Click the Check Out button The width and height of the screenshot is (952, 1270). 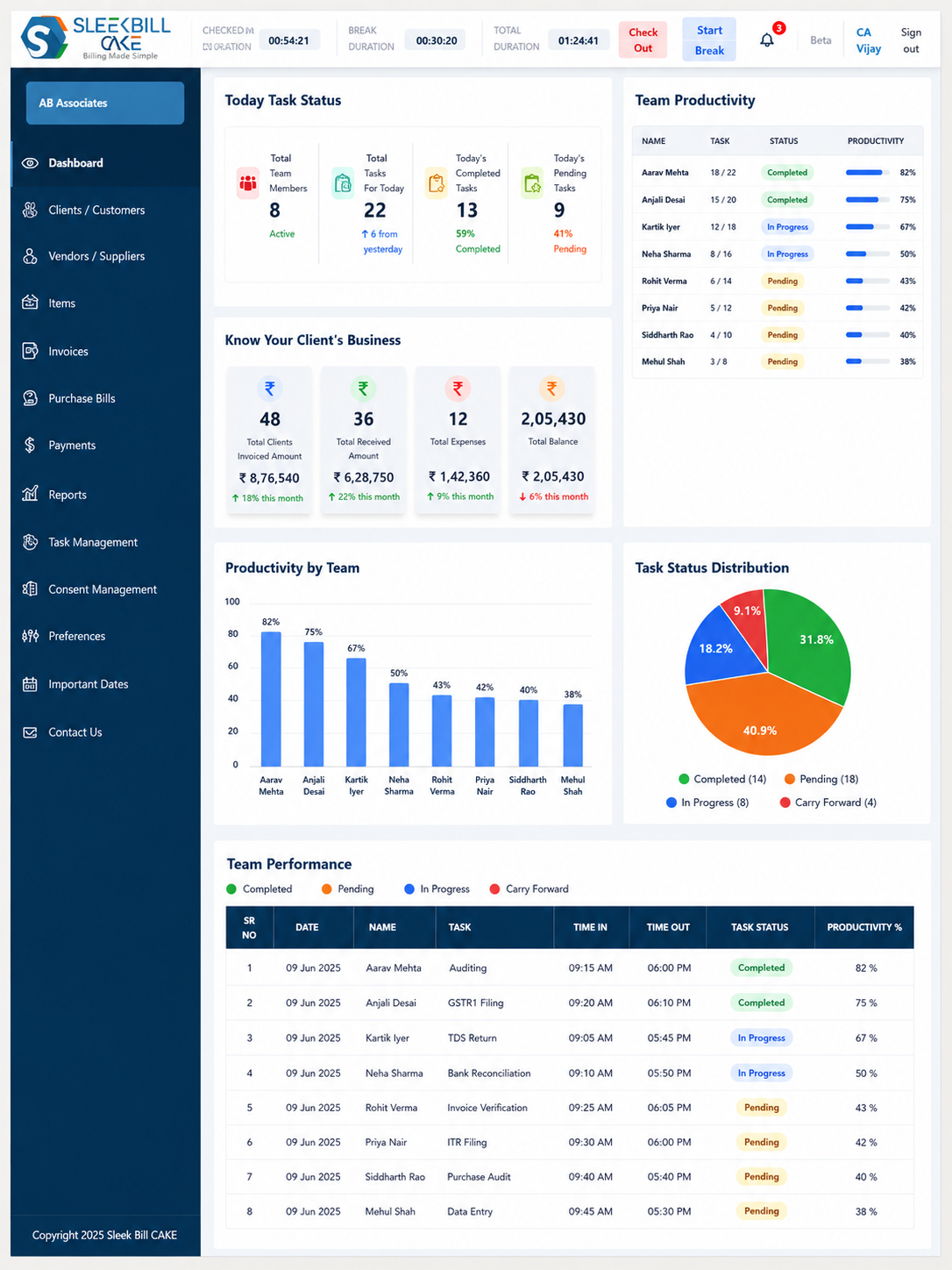[x=643, y=40]
